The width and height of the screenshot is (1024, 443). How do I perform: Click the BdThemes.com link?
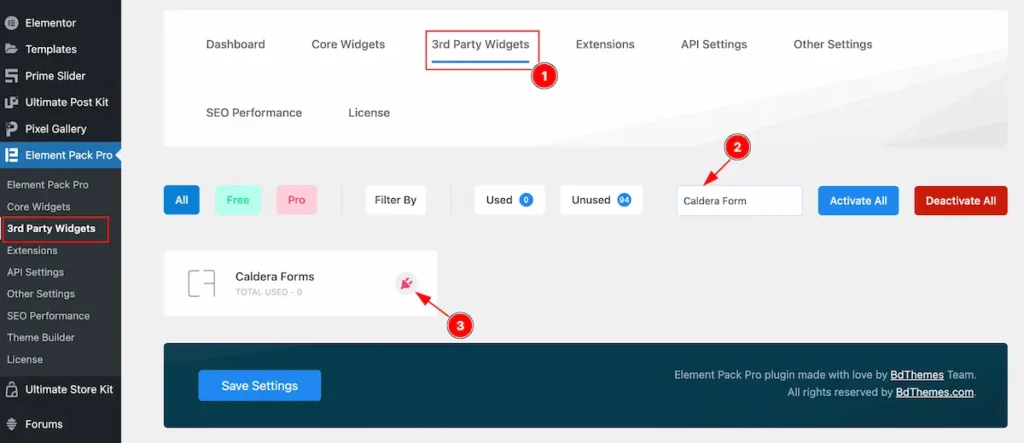click(934, 392)
